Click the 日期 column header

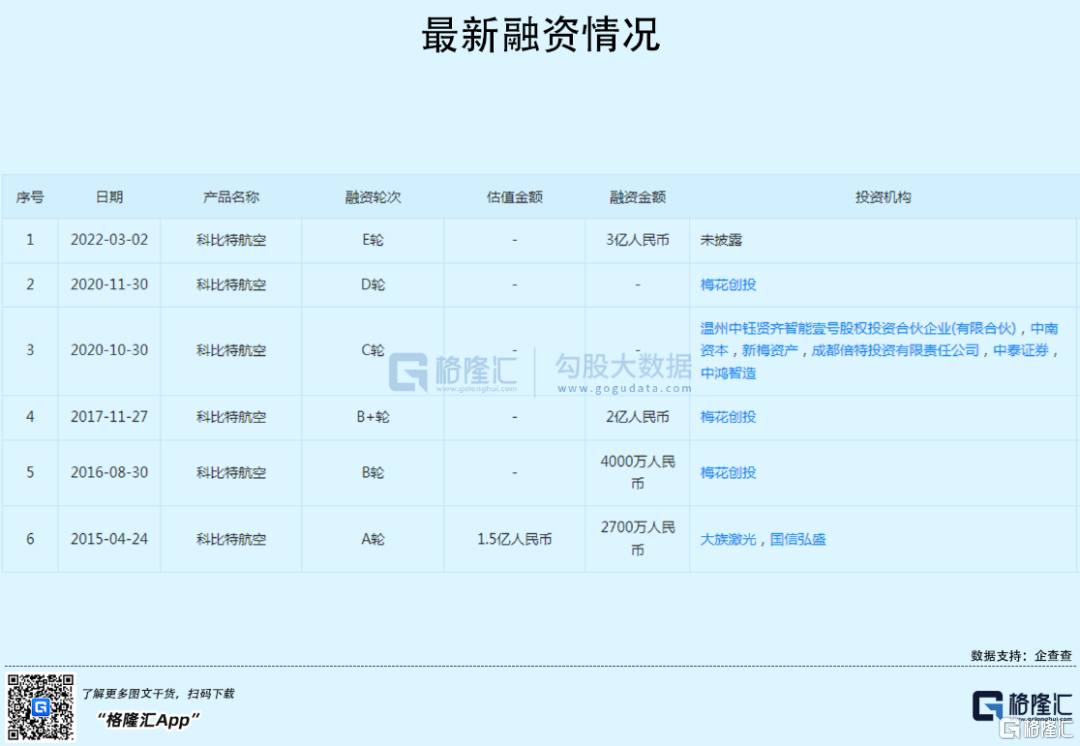[109, 197]
